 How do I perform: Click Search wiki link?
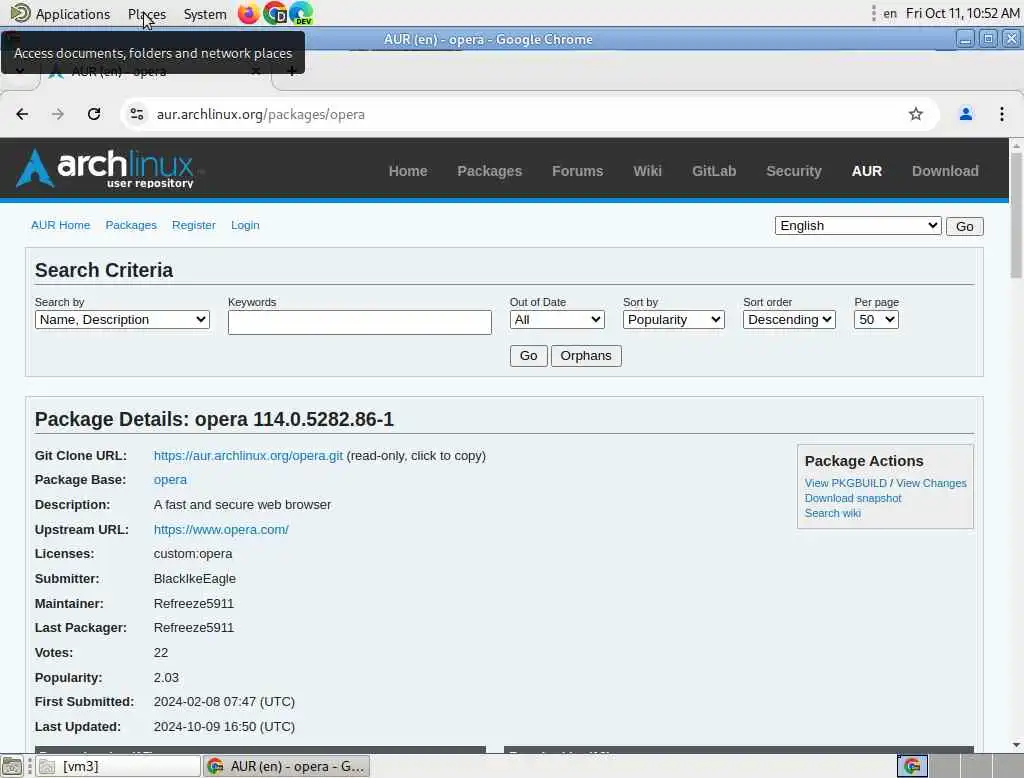(832, 513)
